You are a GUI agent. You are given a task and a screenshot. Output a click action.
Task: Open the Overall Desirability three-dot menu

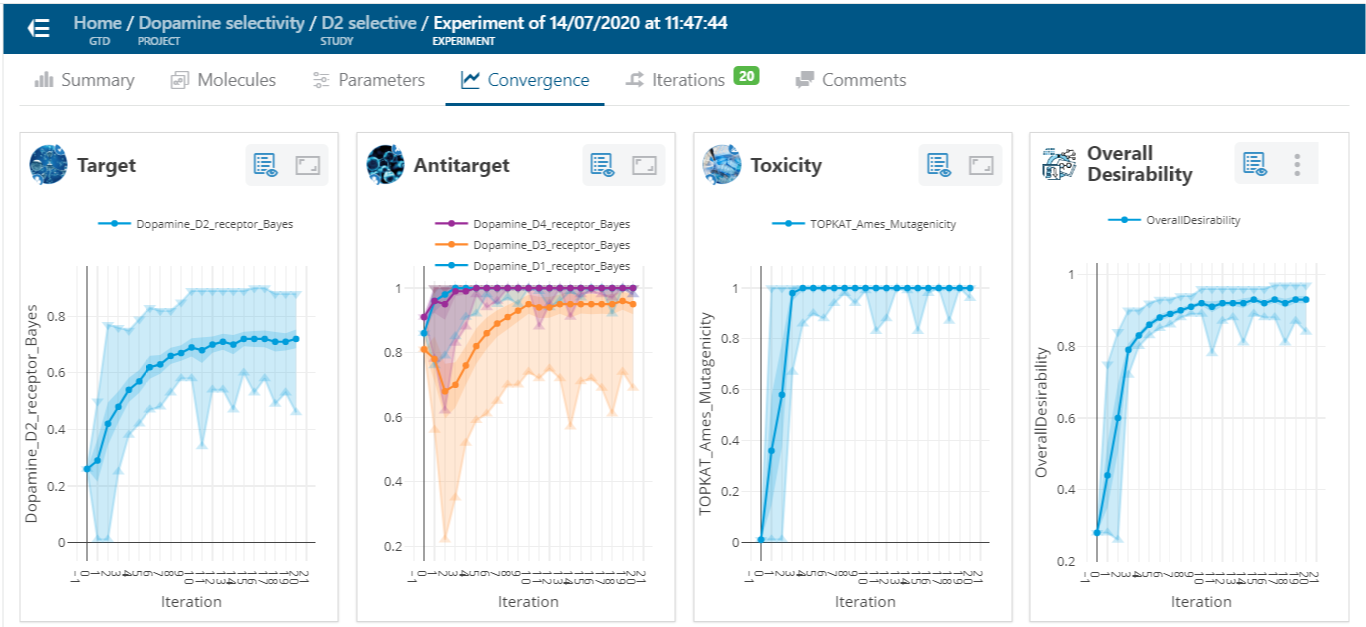(x=1297, y=163)
